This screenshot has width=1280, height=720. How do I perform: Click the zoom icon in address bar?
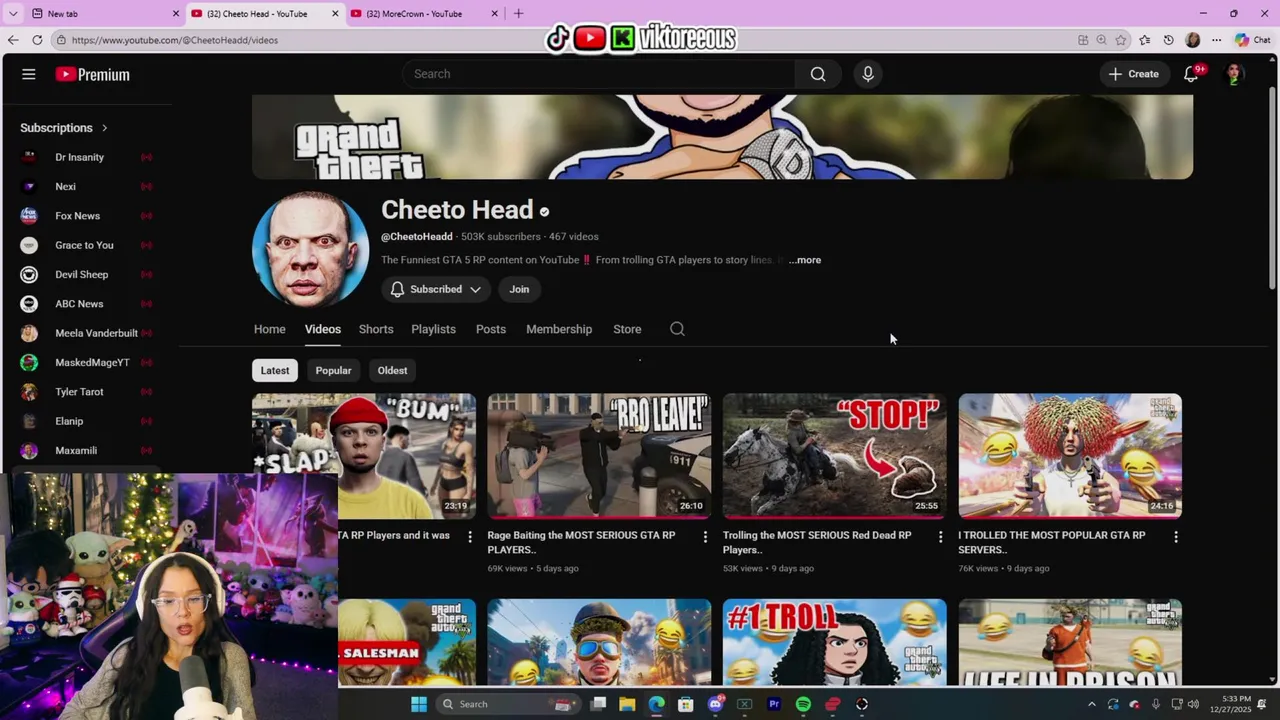point(1101,40)
